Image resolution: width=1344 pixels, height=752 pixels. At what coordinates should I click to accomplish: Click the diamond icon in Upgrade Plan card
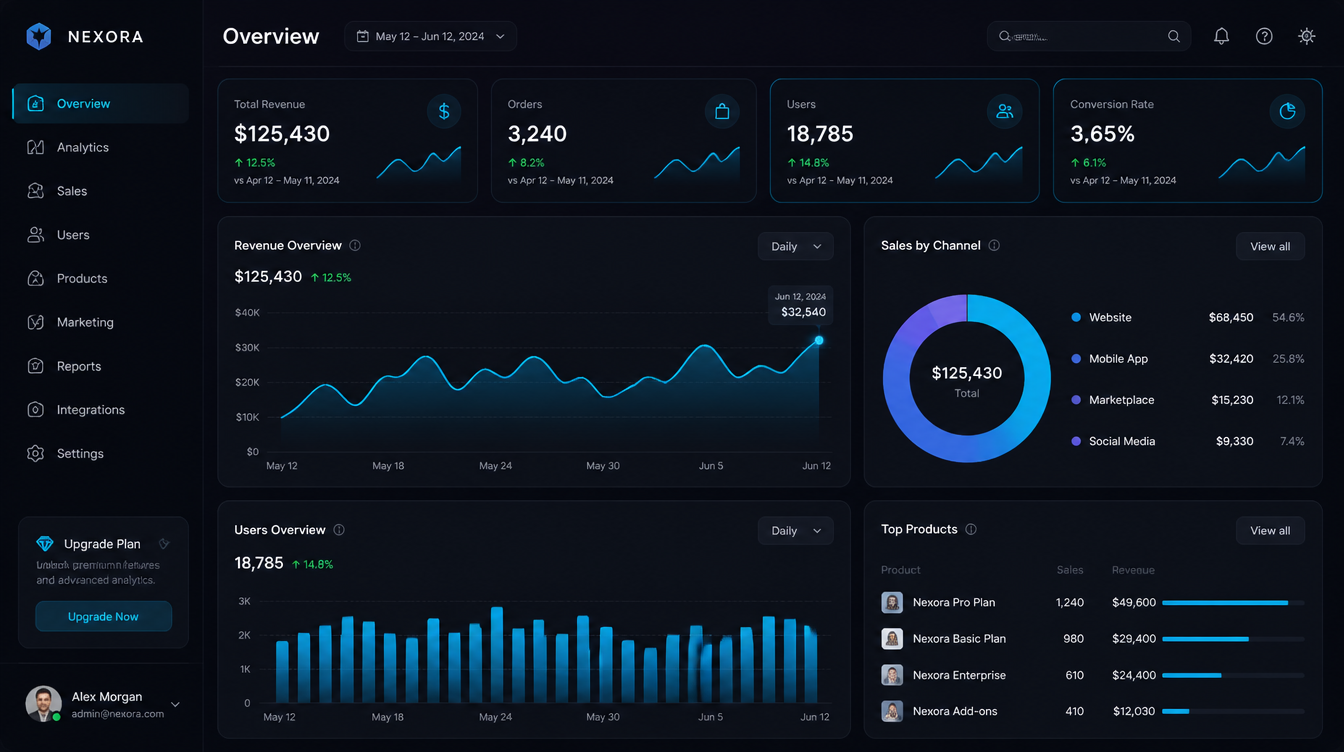(45, 544)
